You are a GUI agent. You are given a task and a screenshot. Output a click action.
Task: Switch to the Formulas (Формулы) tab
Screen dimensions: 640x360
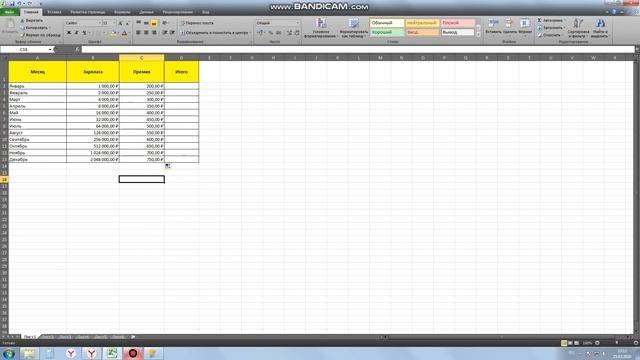point(122,12)
